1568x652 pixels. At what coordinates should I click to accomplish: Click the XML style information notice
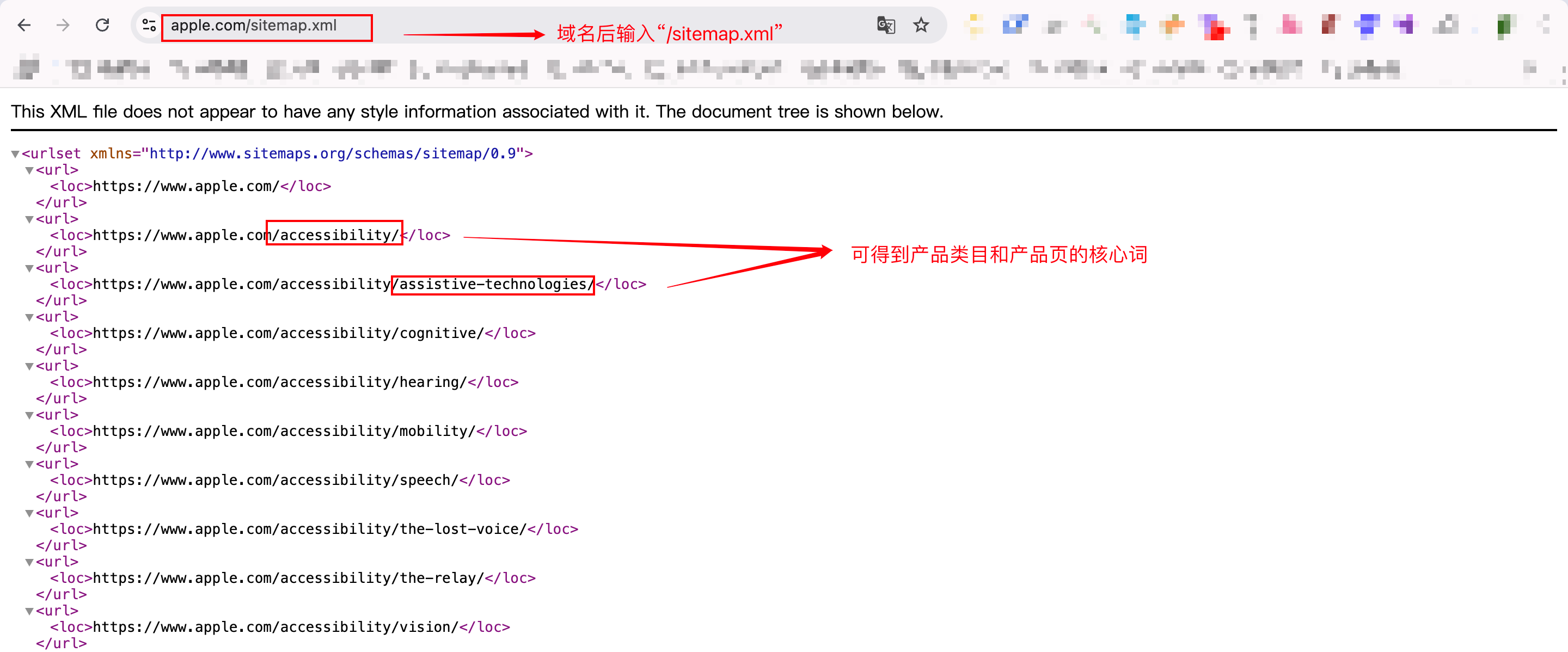(x=477, y=112)
